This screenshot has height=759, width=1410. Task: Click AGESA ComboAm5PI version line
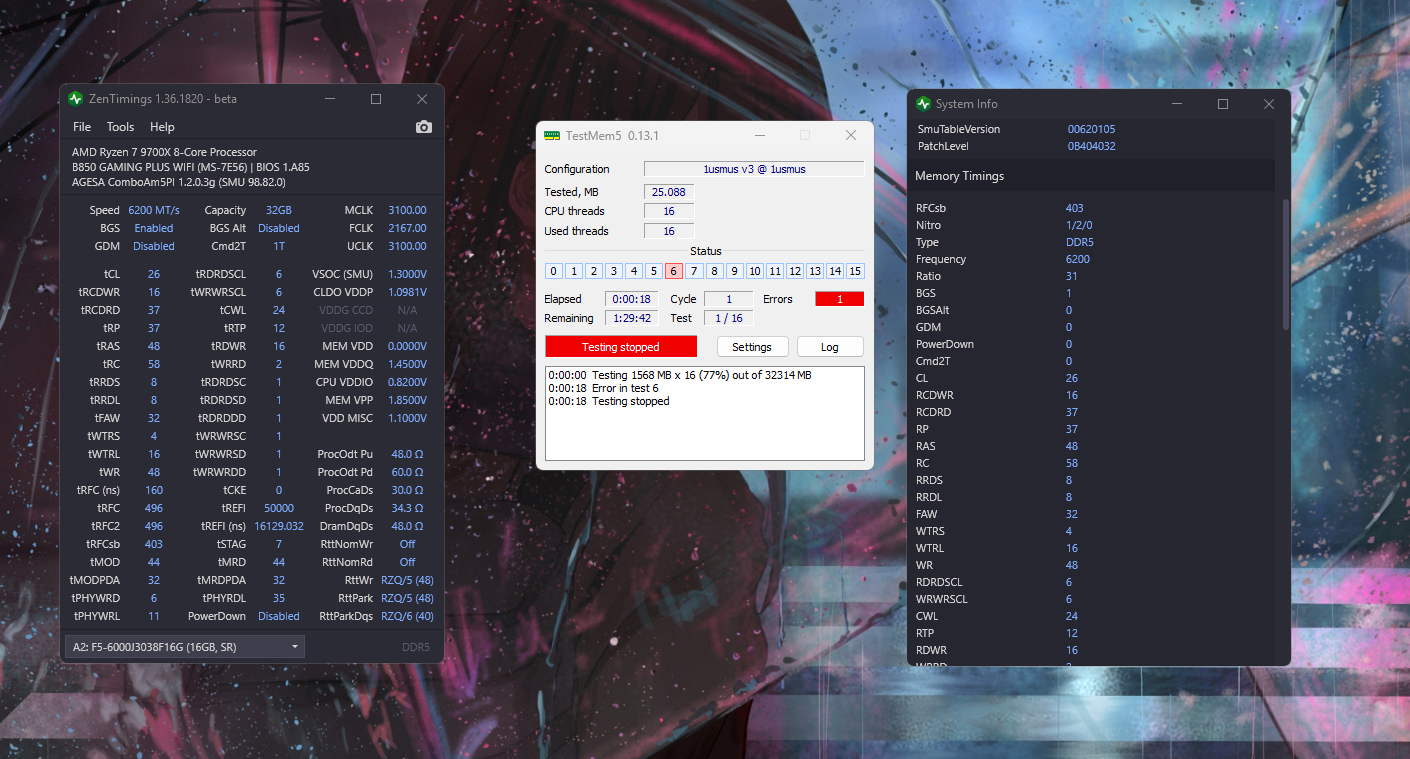[x=179, y=182]
